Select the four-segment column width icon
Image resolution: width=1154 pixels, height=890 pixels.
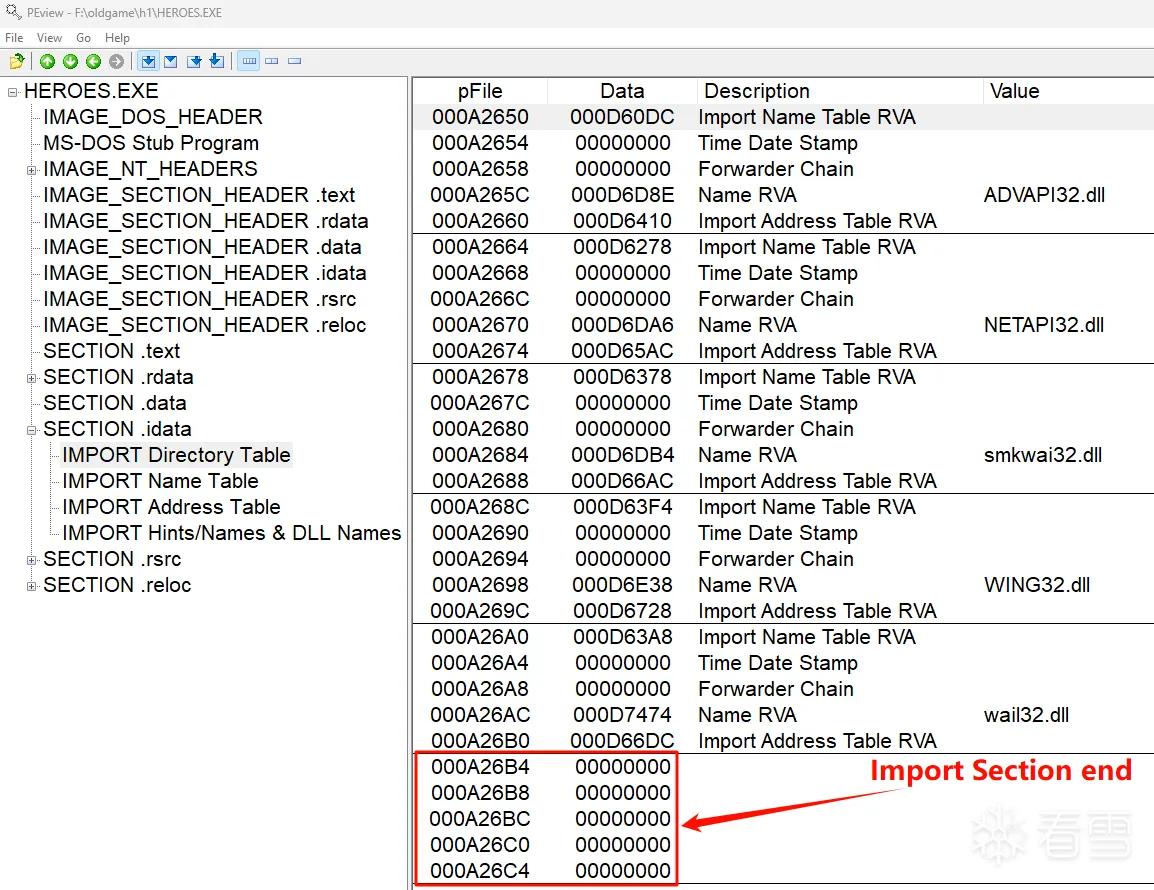coord(249,61)
